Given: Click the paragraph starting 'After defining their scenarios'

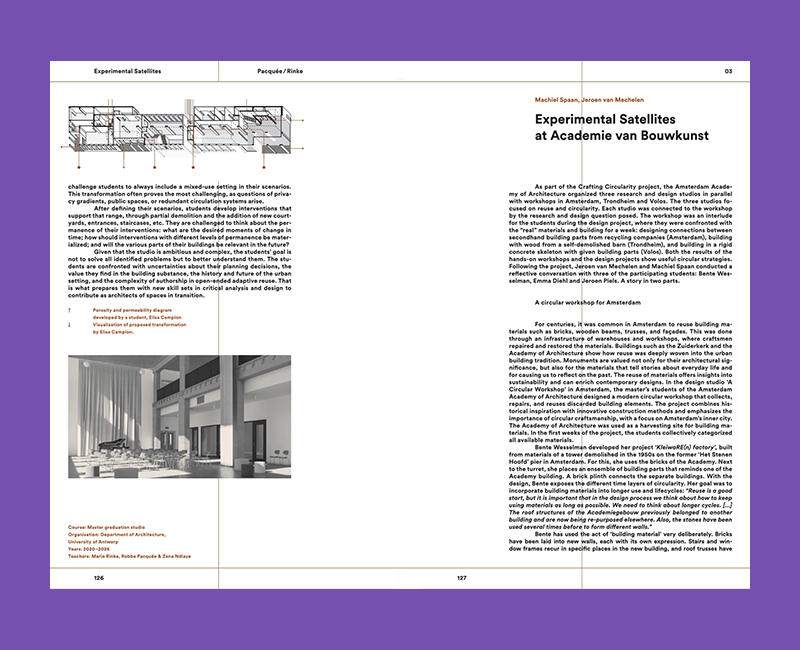Looking at the screenshot, I should pos(180,227).
